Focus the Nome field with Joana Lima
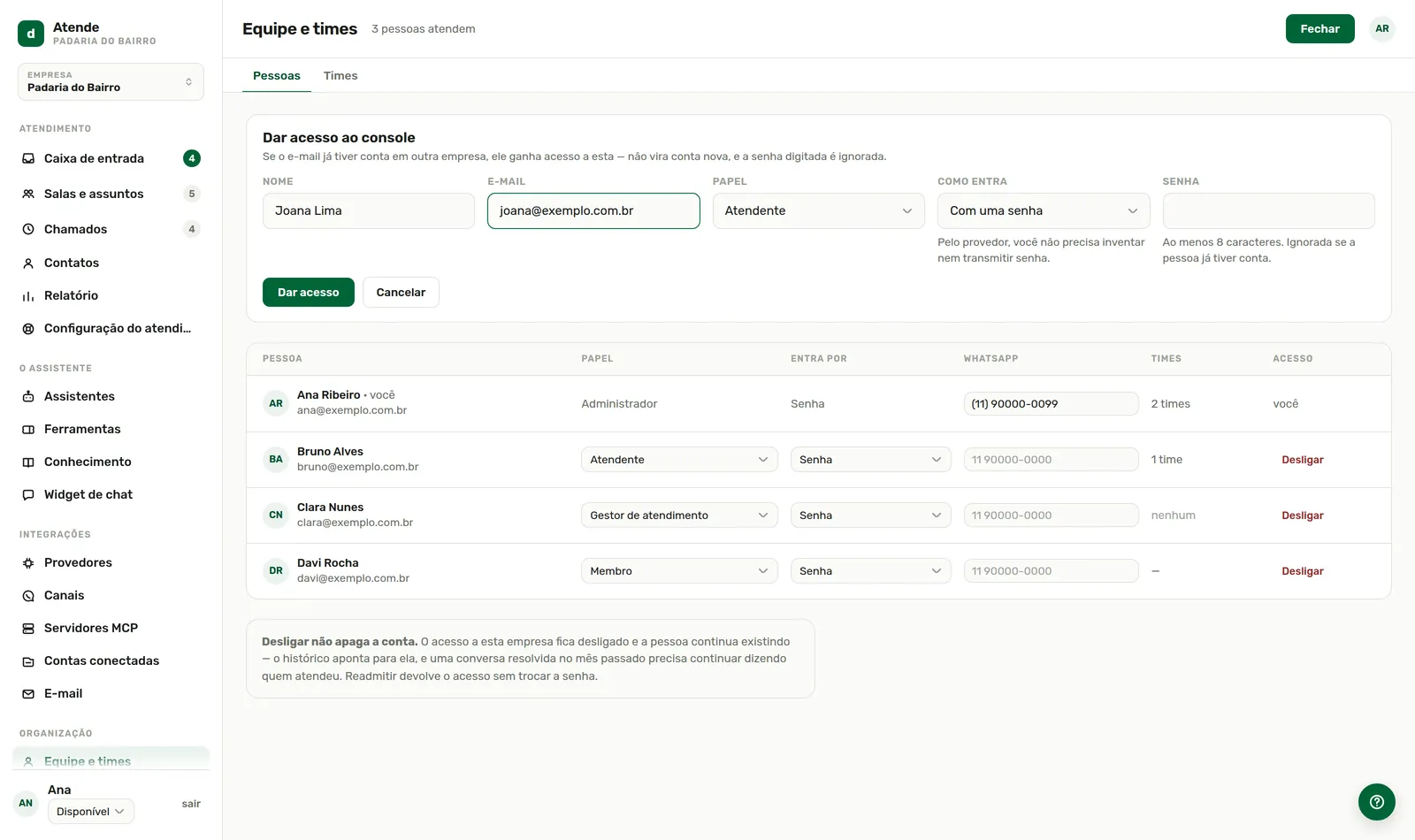1415x840 pixels. pyautogui.click(x=369, y=210)
